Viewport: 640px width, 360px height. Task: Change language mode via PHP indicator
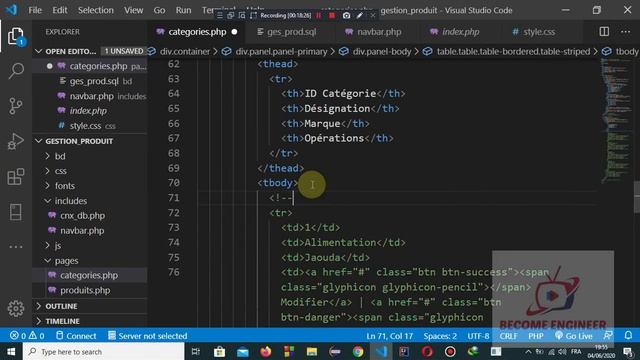pos(536,336)
